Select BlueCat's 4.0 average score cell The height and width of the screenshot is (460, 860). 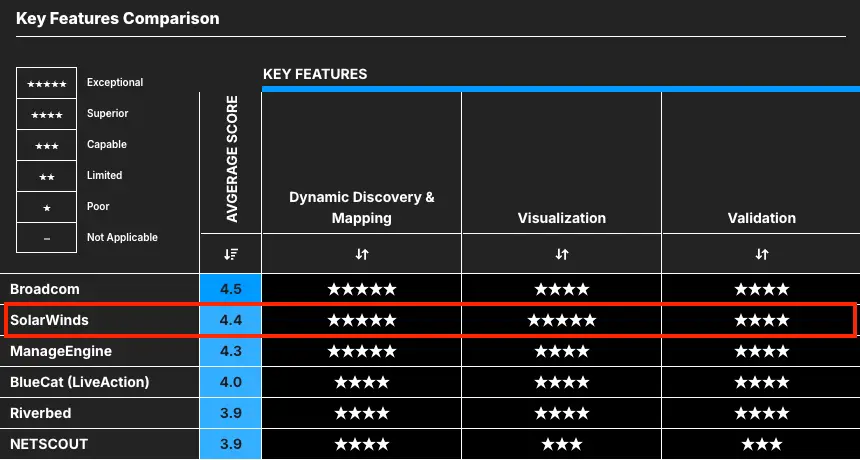[x=231, y=382]
